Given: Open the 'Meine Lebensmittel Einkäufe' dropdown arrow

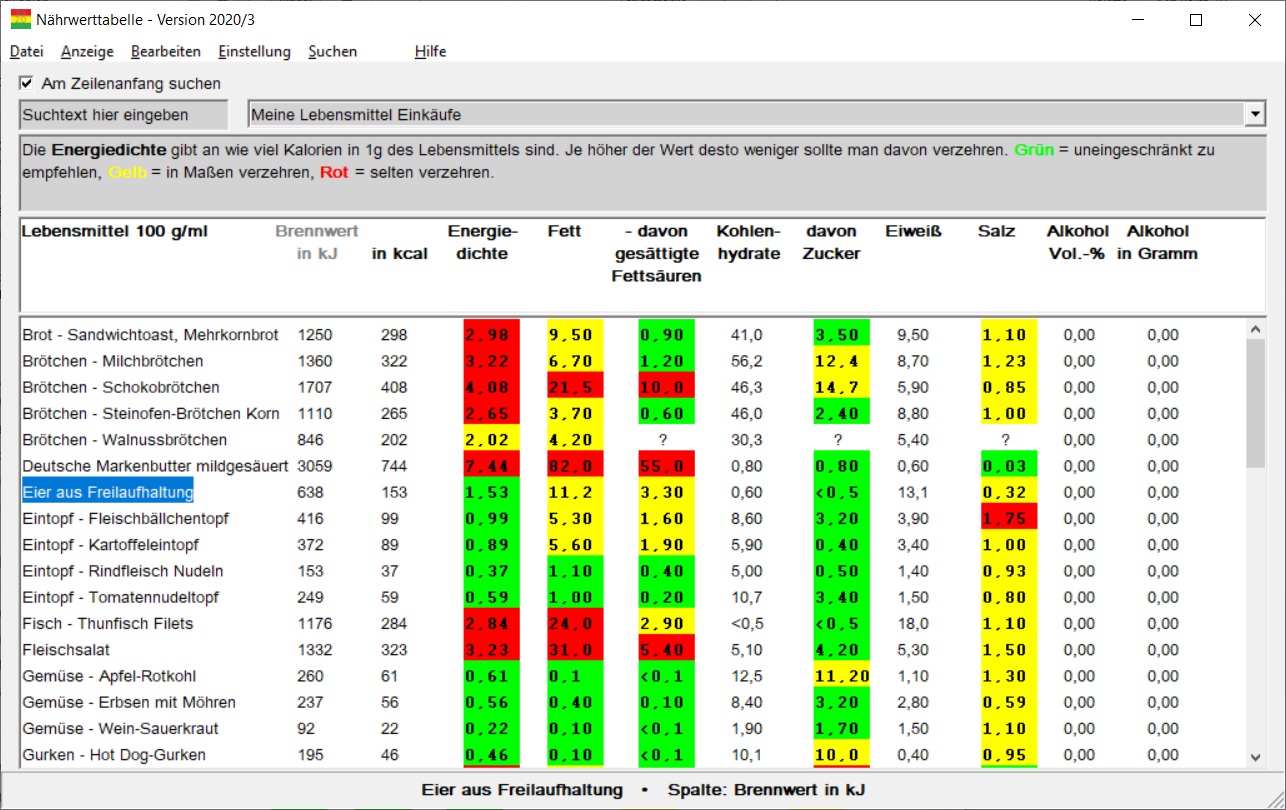Looking at the screenshot, I should 1255,115.
